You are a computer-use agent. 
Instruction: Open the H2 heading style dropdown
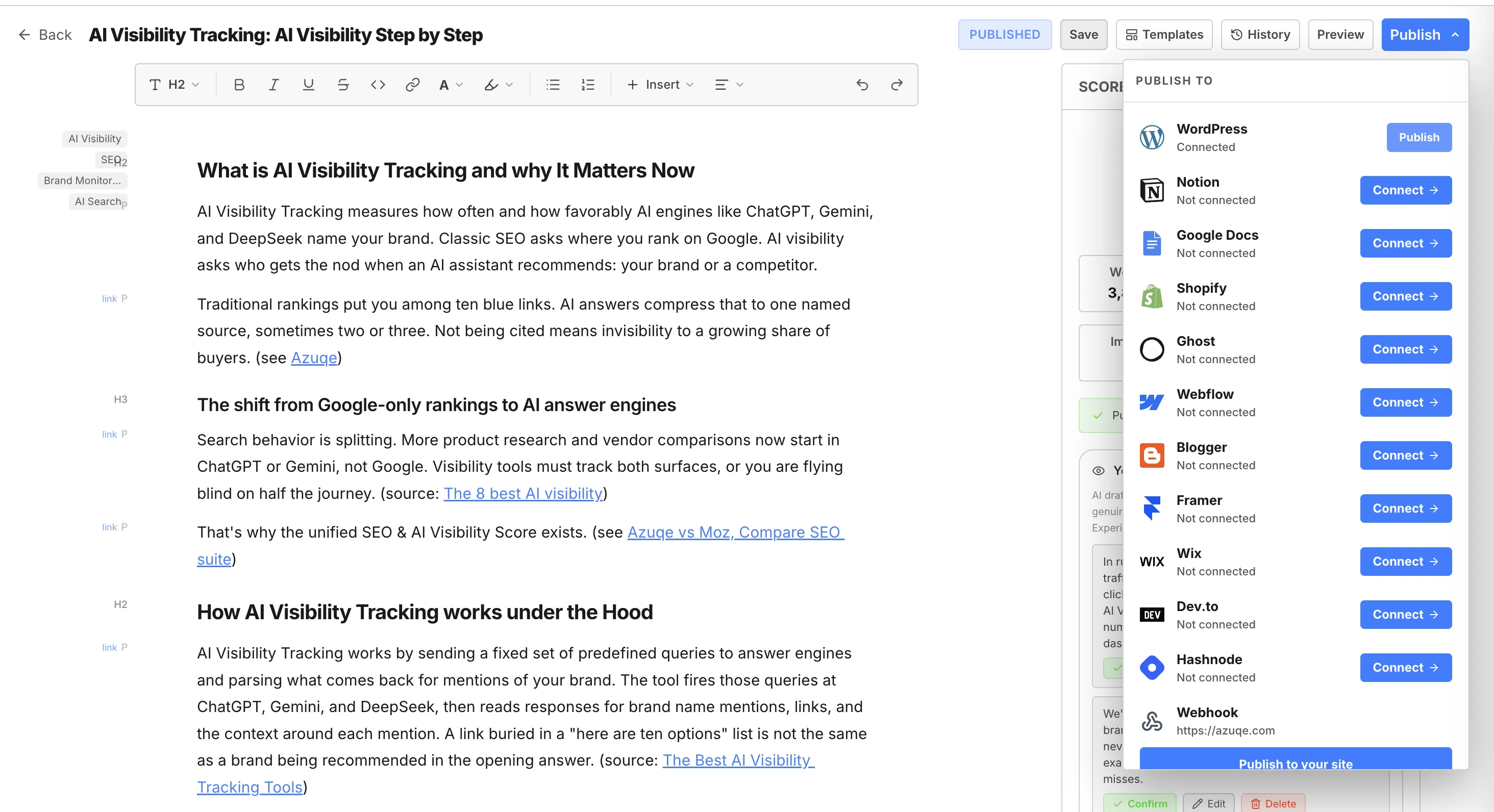point(174,85)
